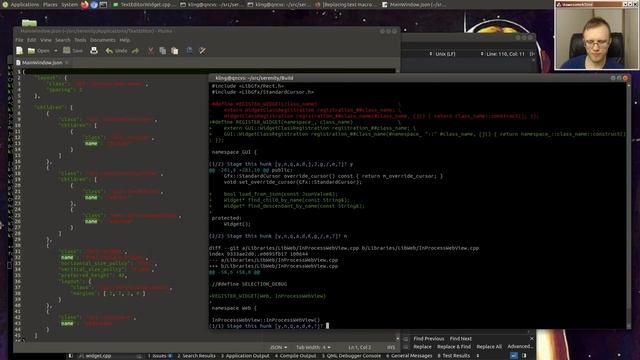Click the Replace All button

[489, 347]
